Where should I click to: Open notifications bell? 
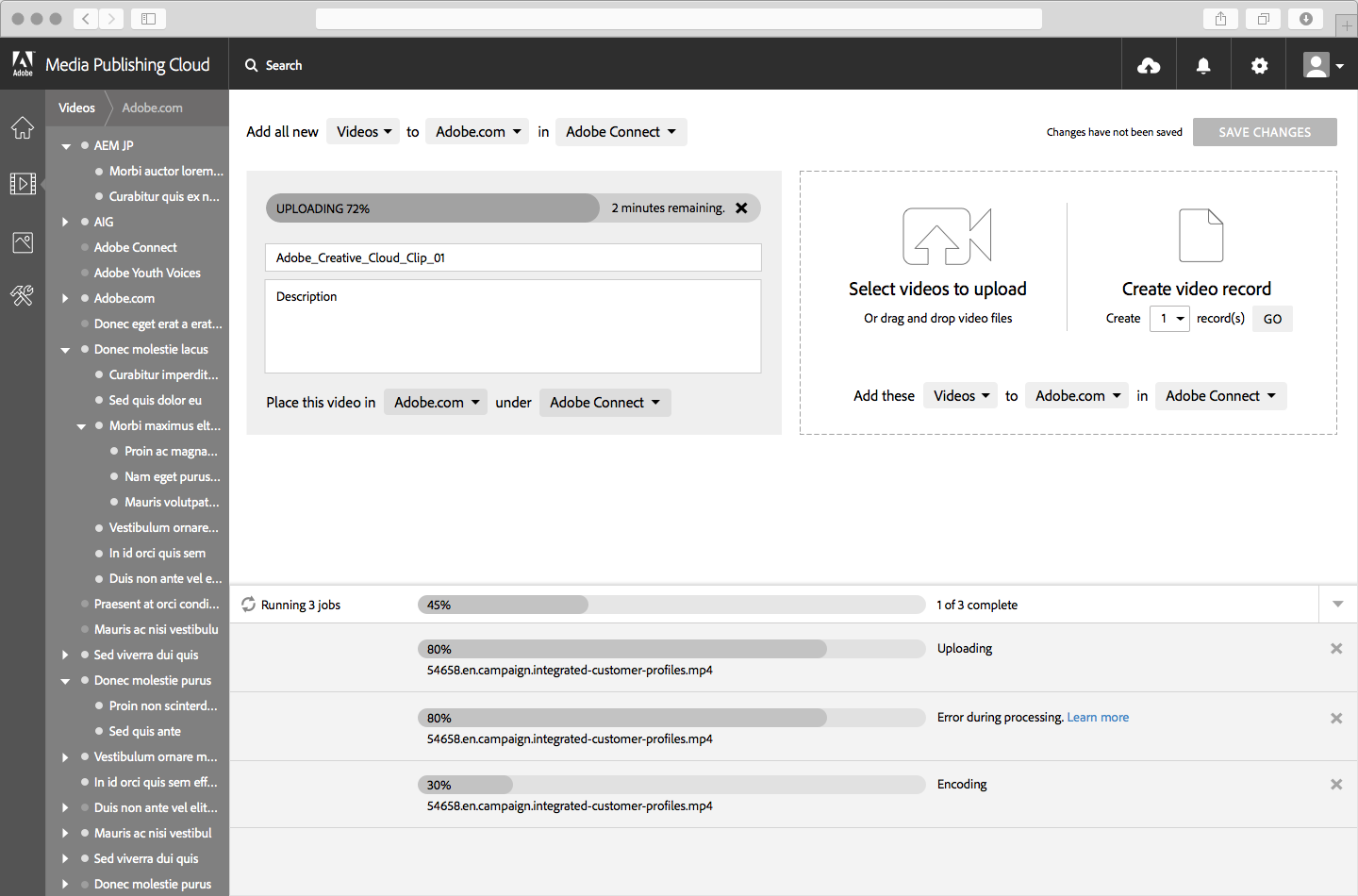pyautogui.click(x=1203, y=65)
